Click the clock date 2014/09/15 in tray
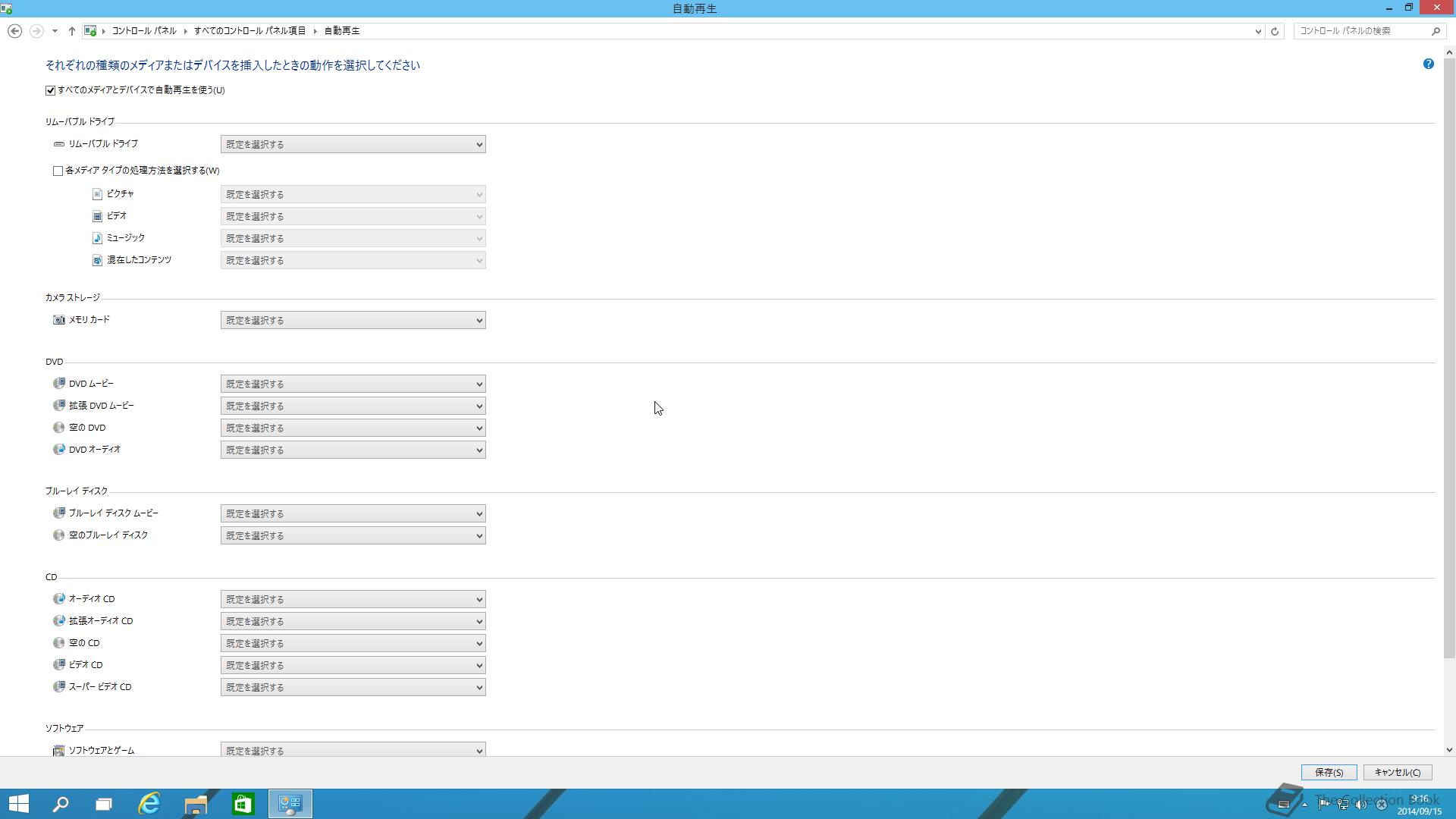 1419,811
